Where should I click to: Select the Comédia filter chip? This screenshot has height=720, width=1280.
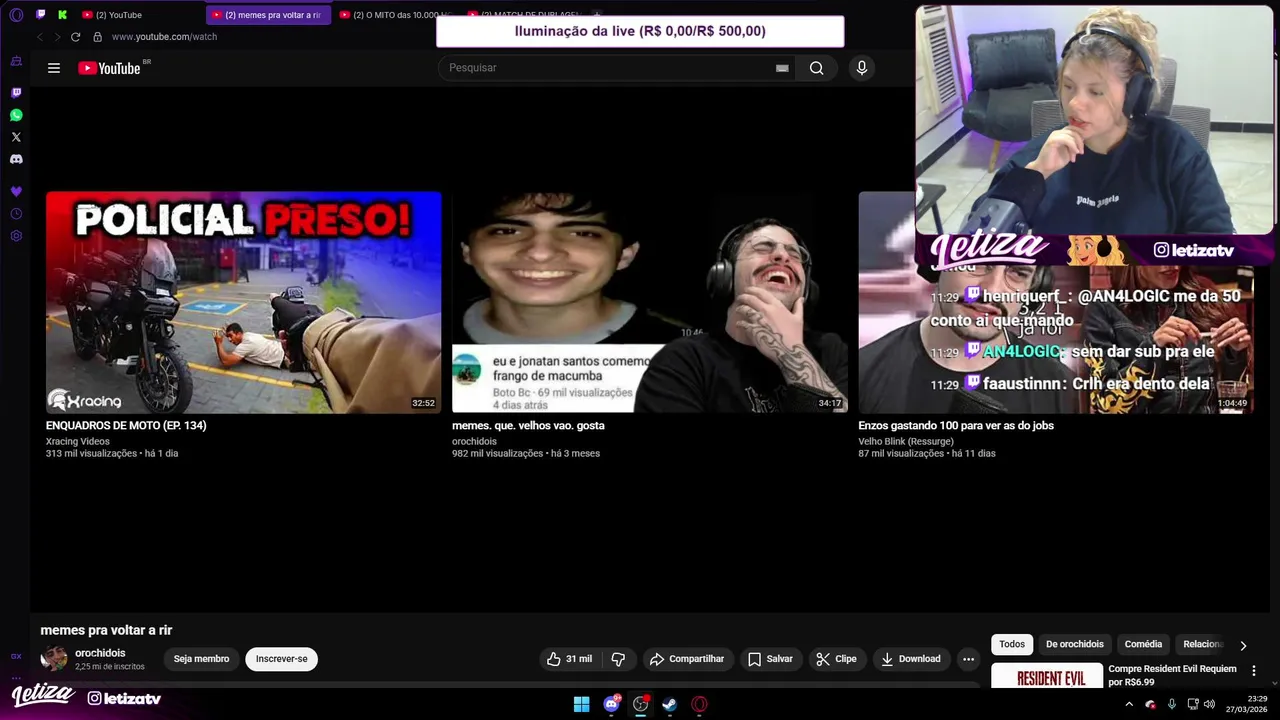(1143, 645)
